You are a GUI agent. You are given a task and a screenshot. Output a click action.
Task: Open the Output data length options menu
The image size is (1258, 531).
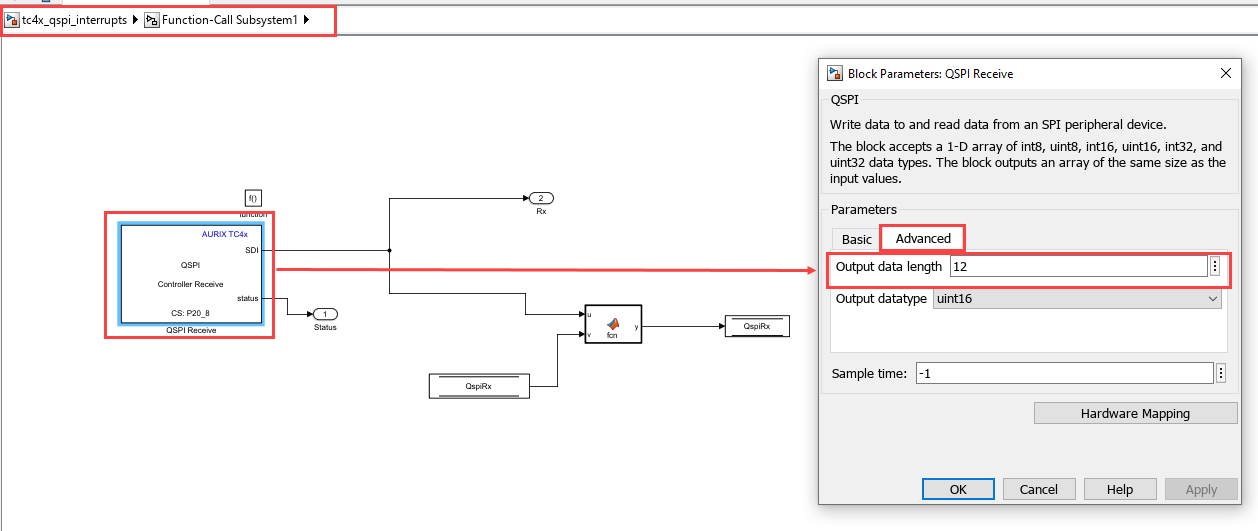(x=1215, y=266)
